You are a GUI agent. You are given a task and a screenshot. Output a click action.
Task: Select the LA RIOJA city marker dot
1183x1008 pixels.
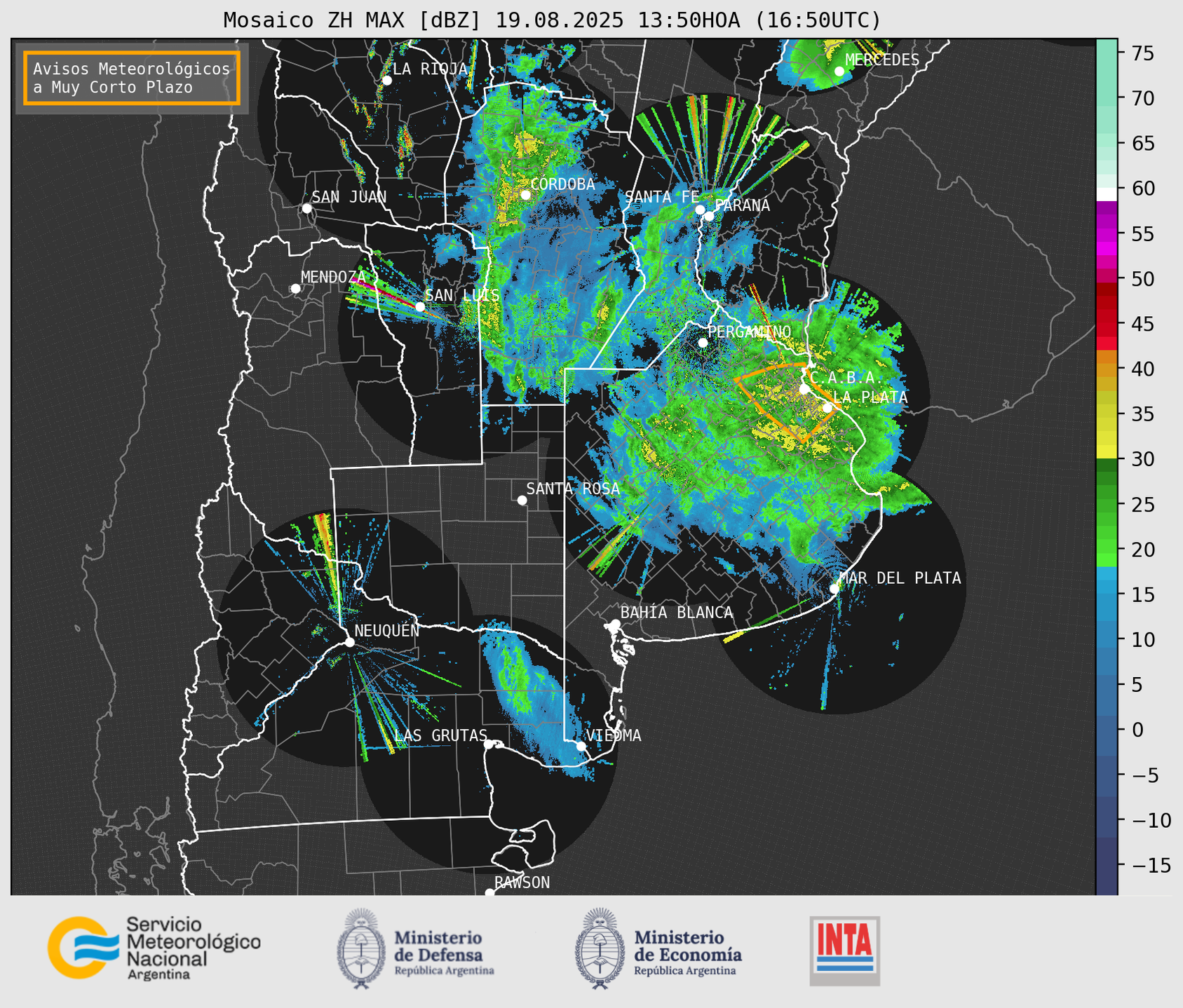point(386,81)
